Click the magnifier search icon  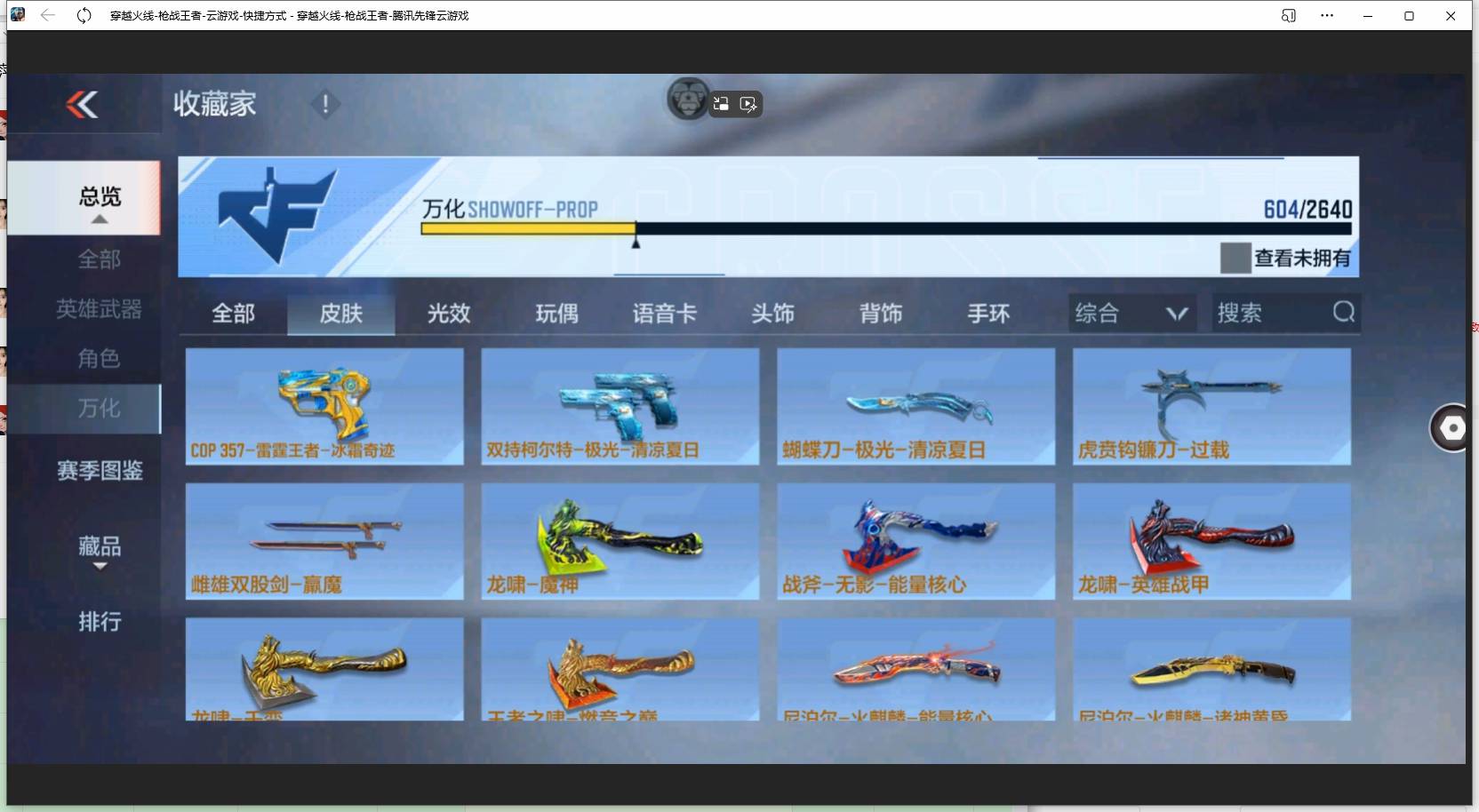1344,312
